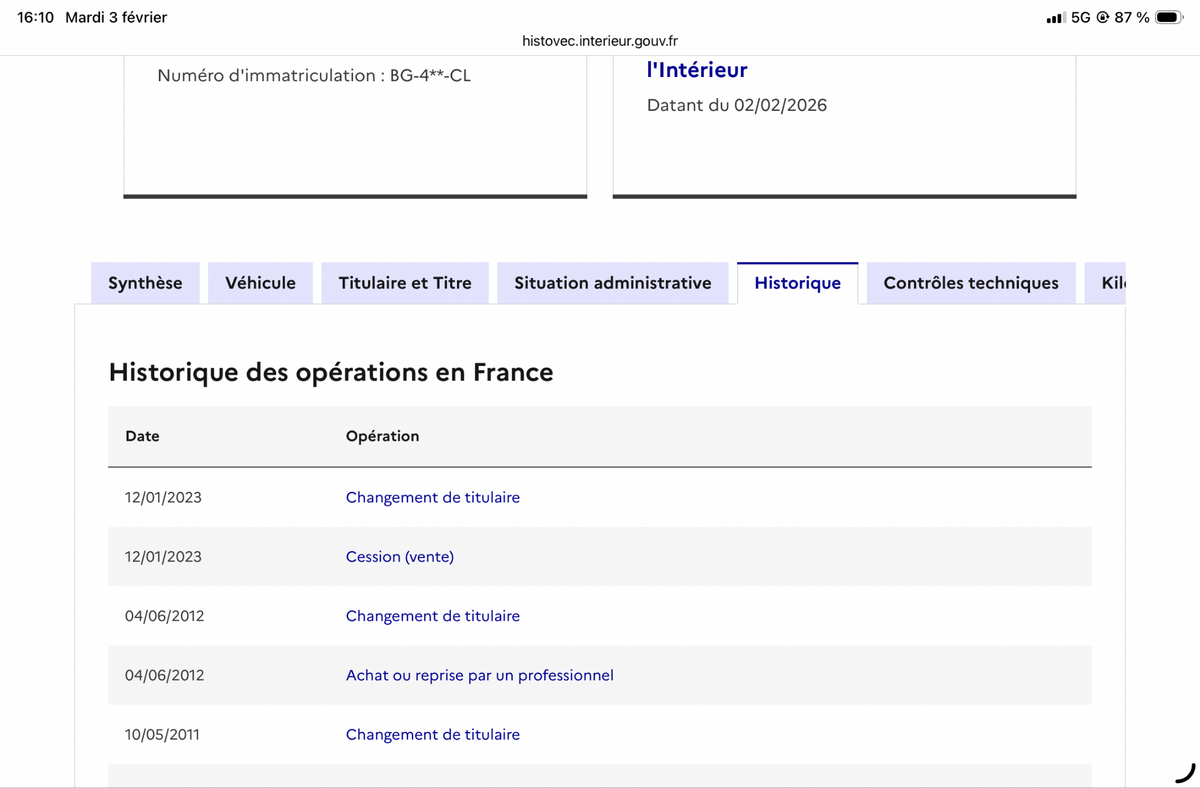
Task: Click the Numéro d'immatriculation BG-4**-CL text
Action: (x=314, y=76)
